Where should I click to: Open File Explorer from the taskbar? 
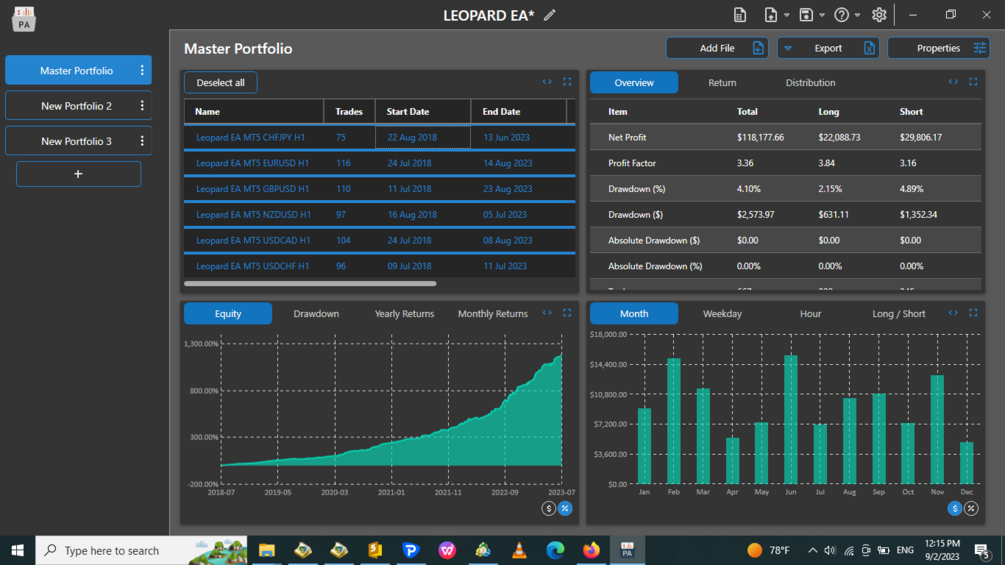(x=267, y=550)
